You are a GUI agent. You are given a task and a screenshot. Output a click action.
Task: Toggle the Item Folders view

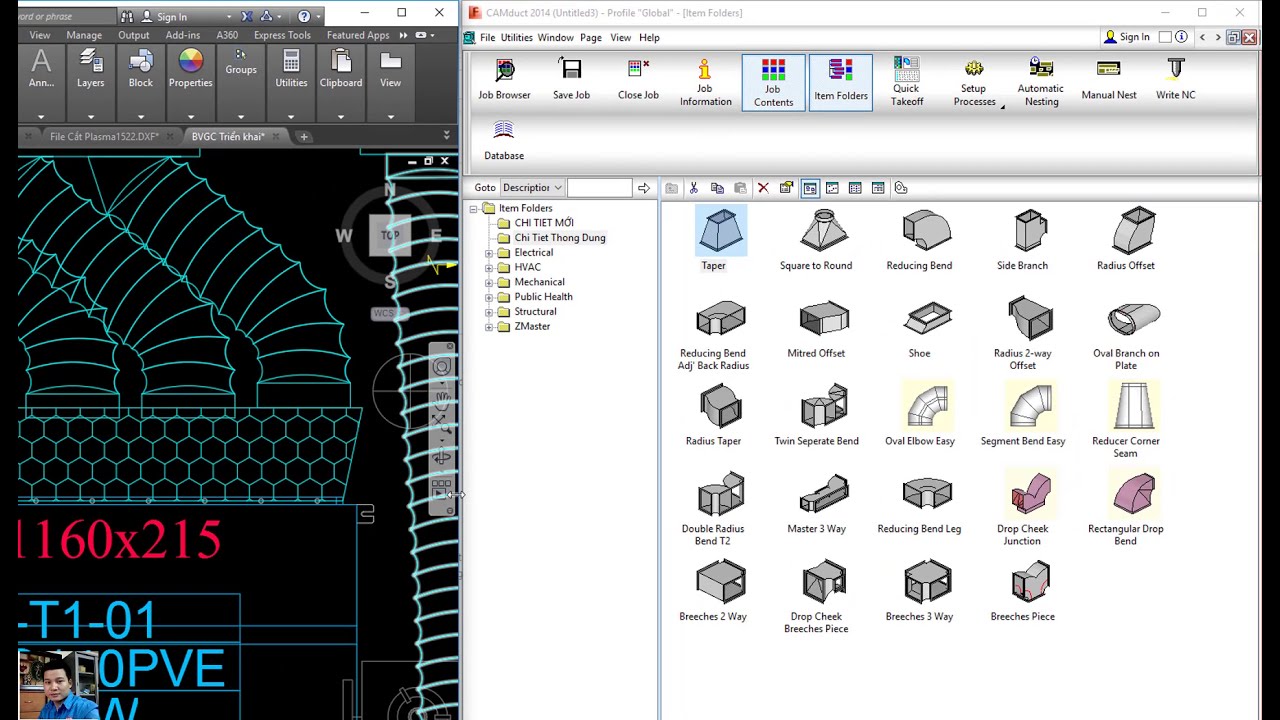point(840,80)
